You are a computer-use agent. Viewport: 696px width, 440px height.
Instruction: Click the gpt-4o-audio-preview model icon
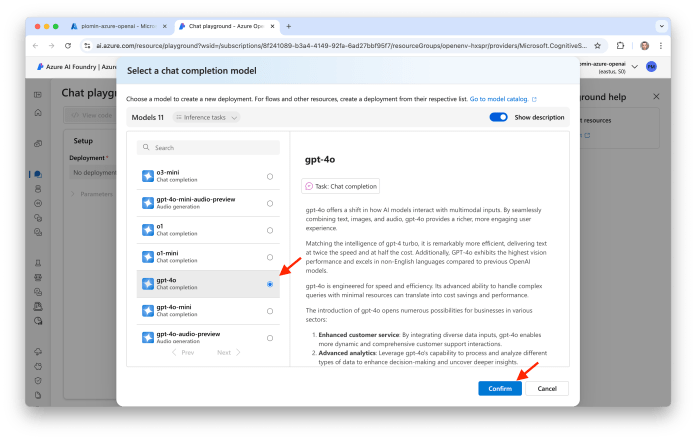[148, 338]
